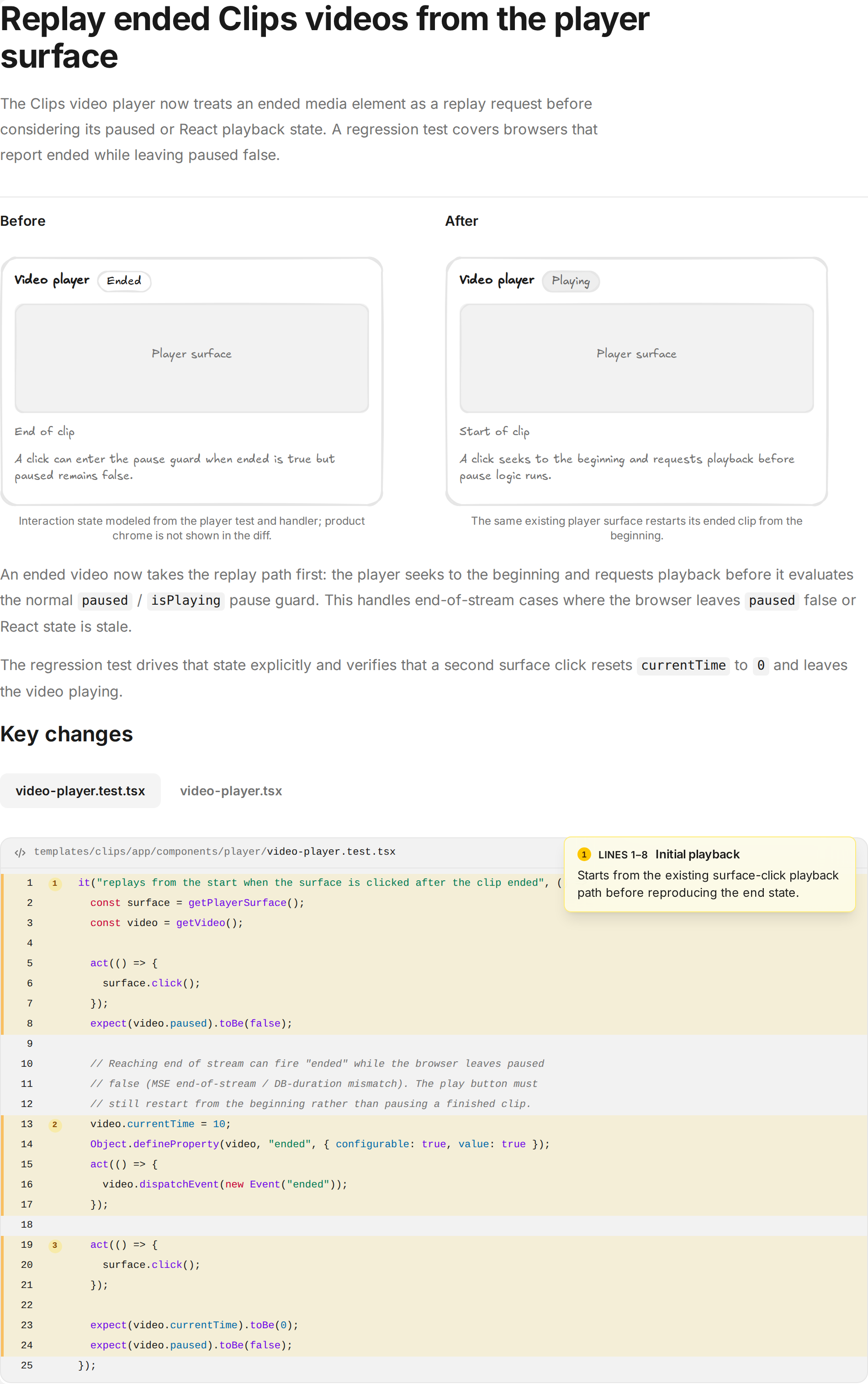Select annotation marker 1 on line 1
The image size is (868, 1384).
54,883
